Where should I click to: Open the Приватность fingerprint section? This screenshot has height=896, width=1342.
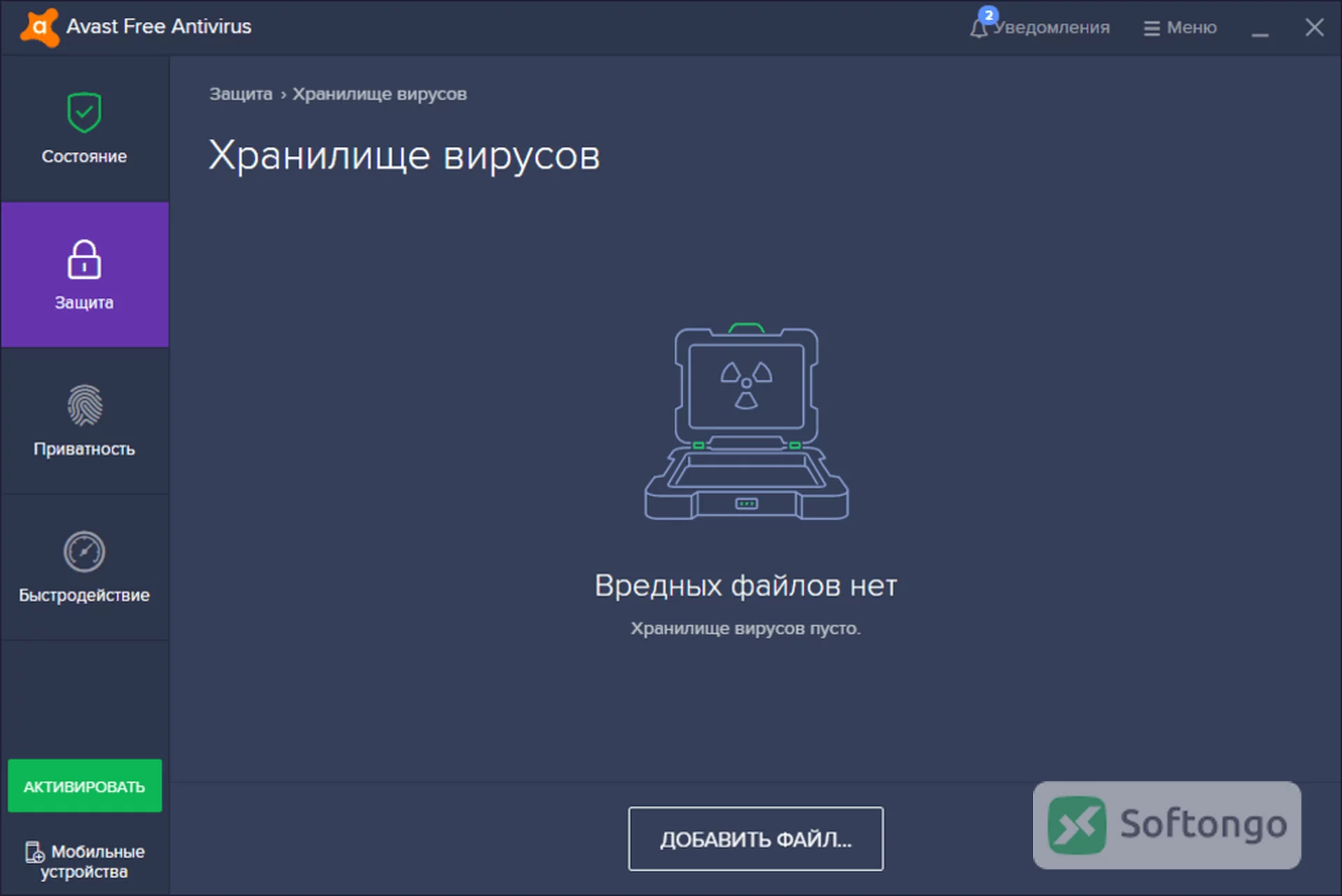[85, 421]
